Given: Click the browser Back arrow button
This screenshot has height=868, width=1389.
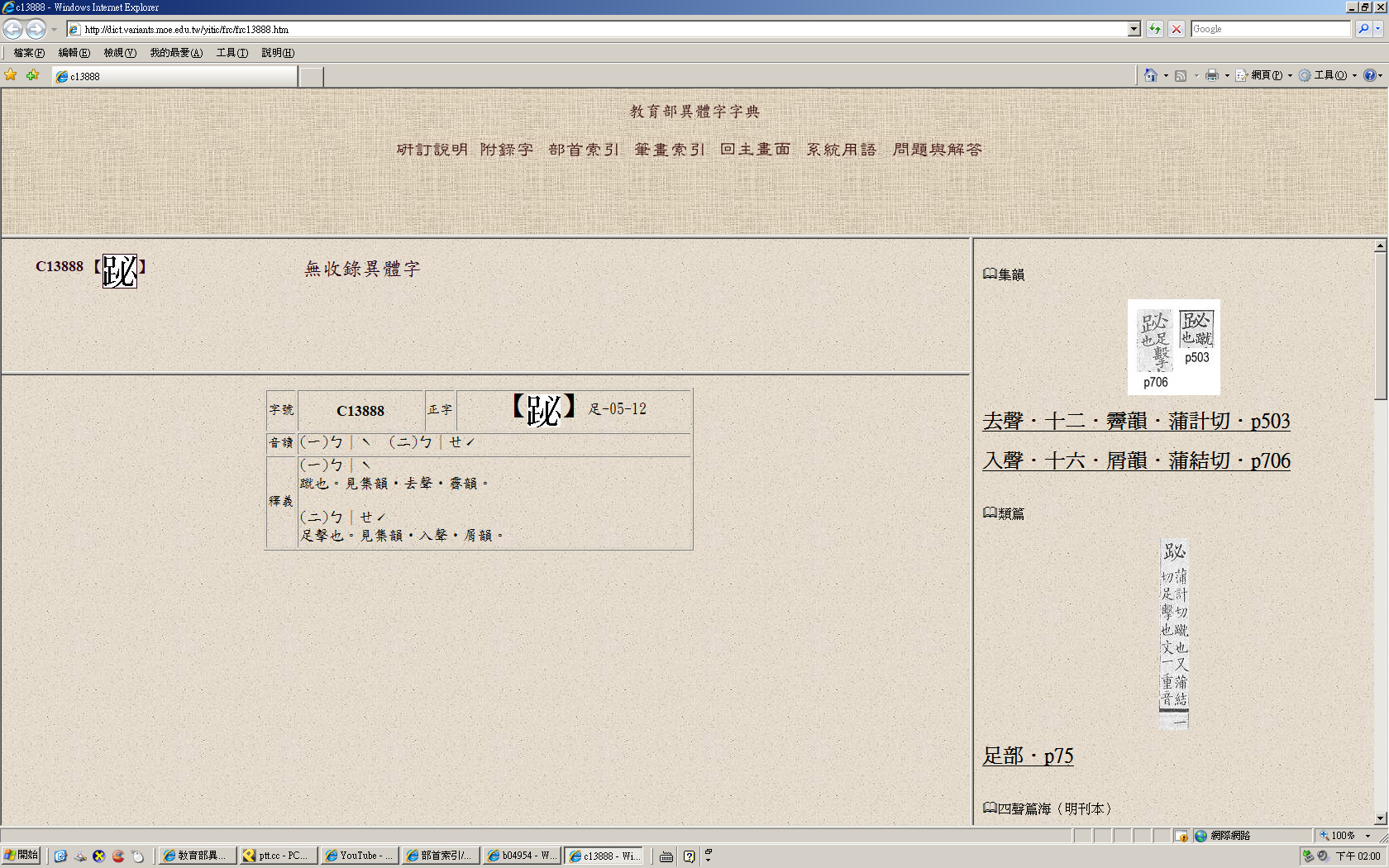Looking at the screenshot, I should coord(13,29).
